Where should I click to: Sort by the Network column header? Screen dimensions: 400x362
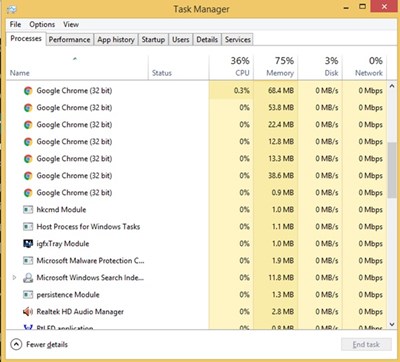click(365, 67)
